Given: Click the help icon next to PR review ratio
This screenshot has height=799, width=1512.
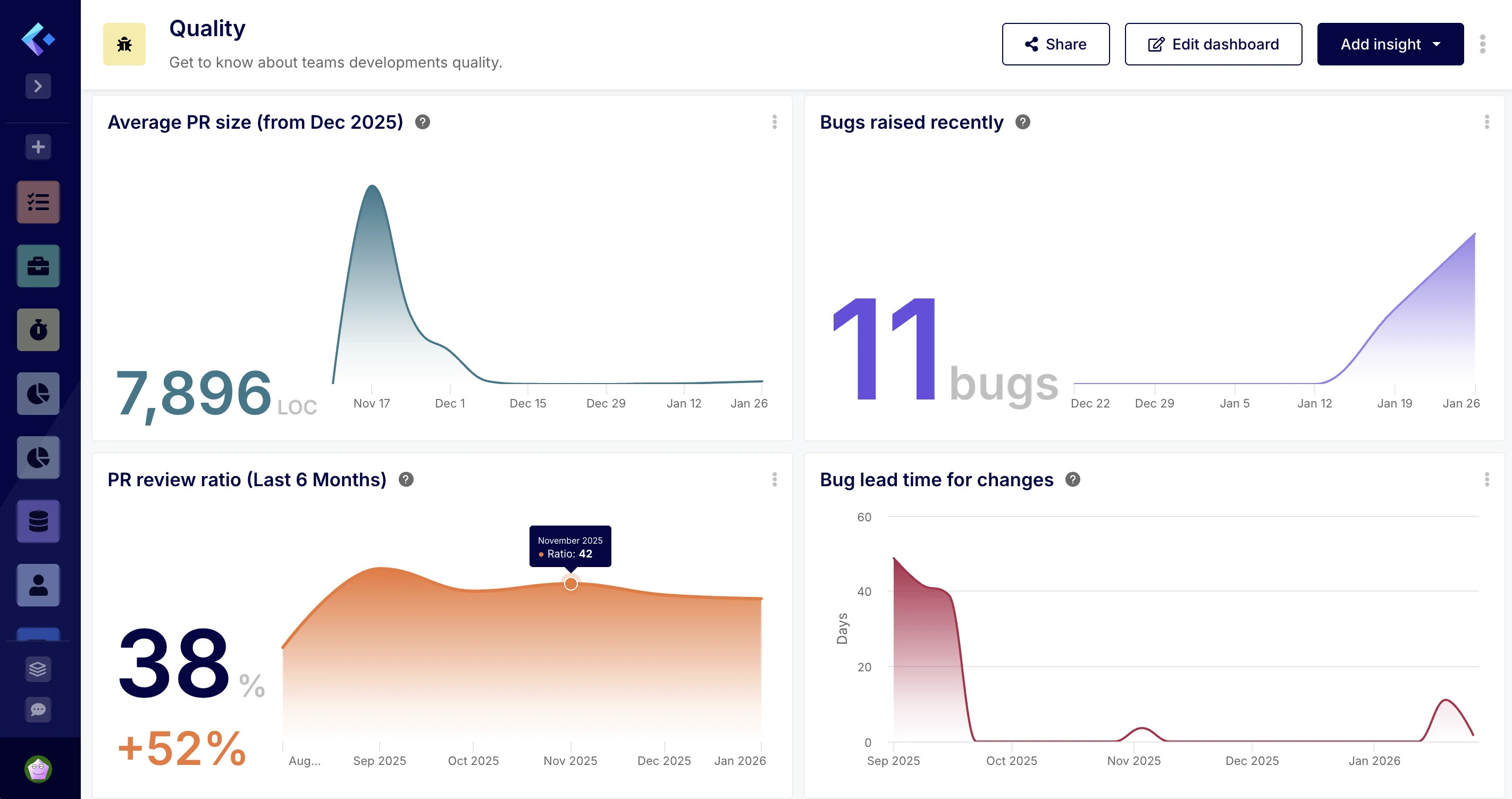Looking at the screenshot, I should pos(406,479).
